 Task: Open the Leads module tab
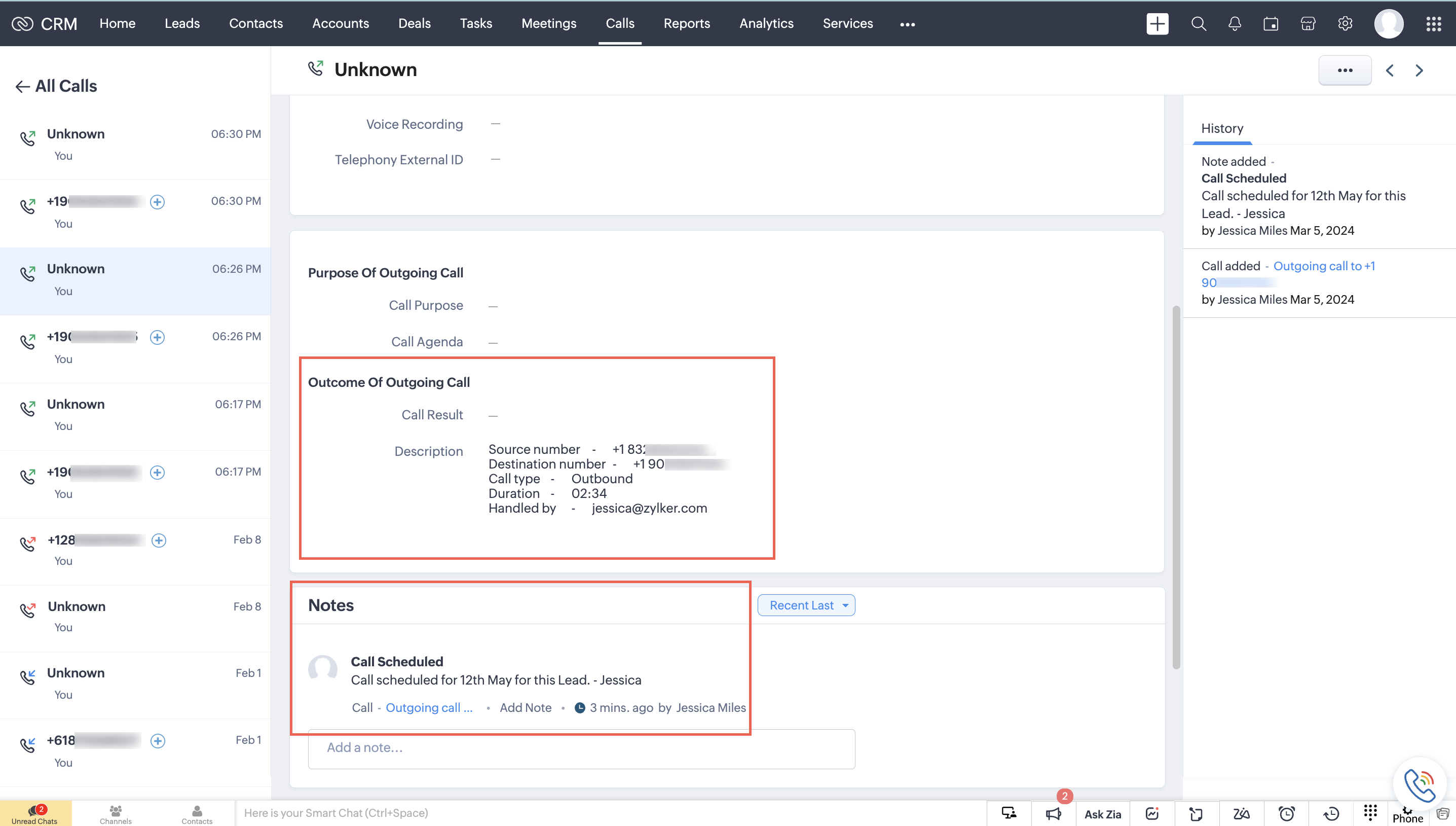[x=182, y=23]
